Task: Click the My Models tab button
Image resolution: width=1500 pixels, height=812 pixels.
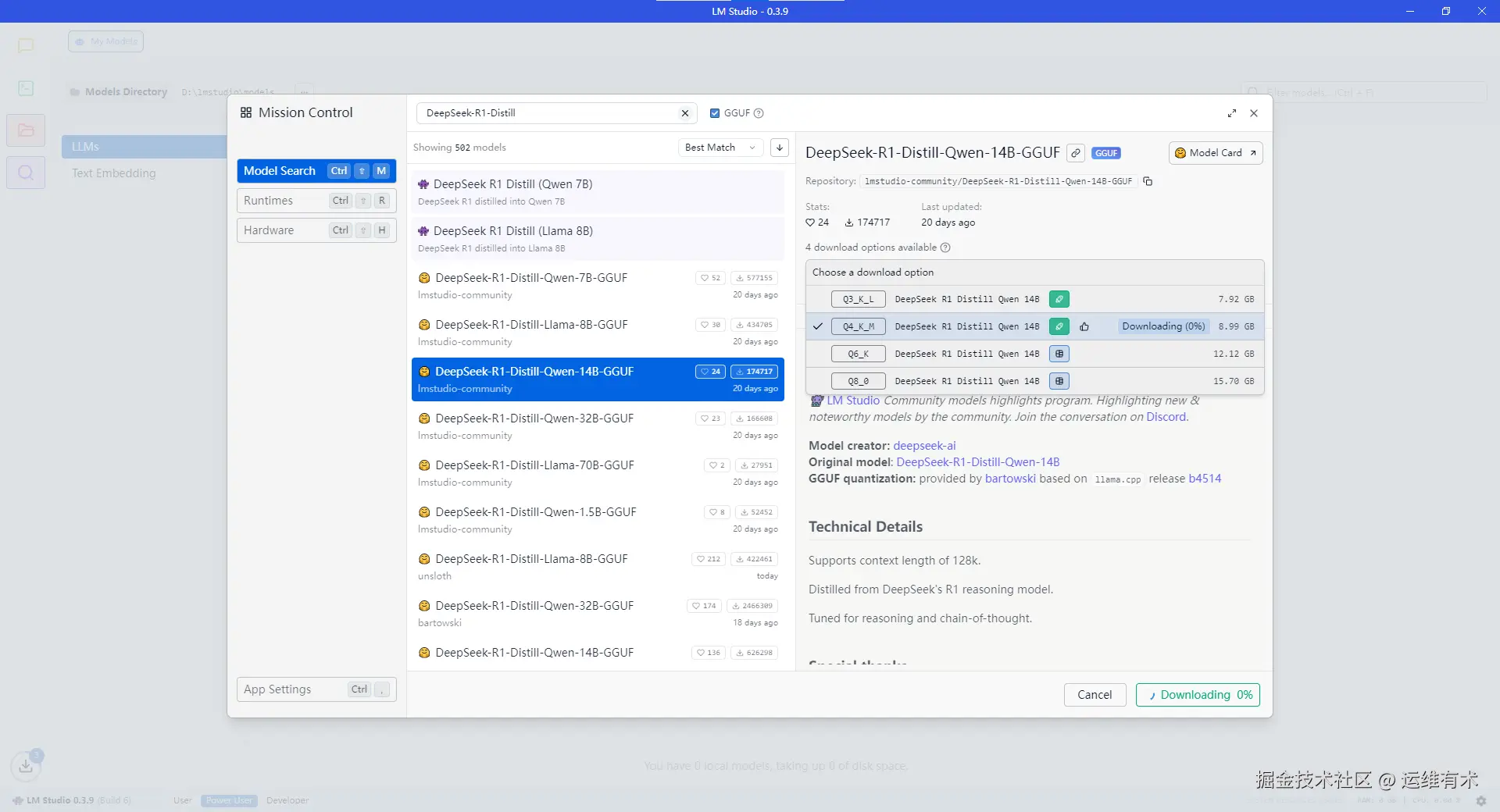Action: pos(105,41)
